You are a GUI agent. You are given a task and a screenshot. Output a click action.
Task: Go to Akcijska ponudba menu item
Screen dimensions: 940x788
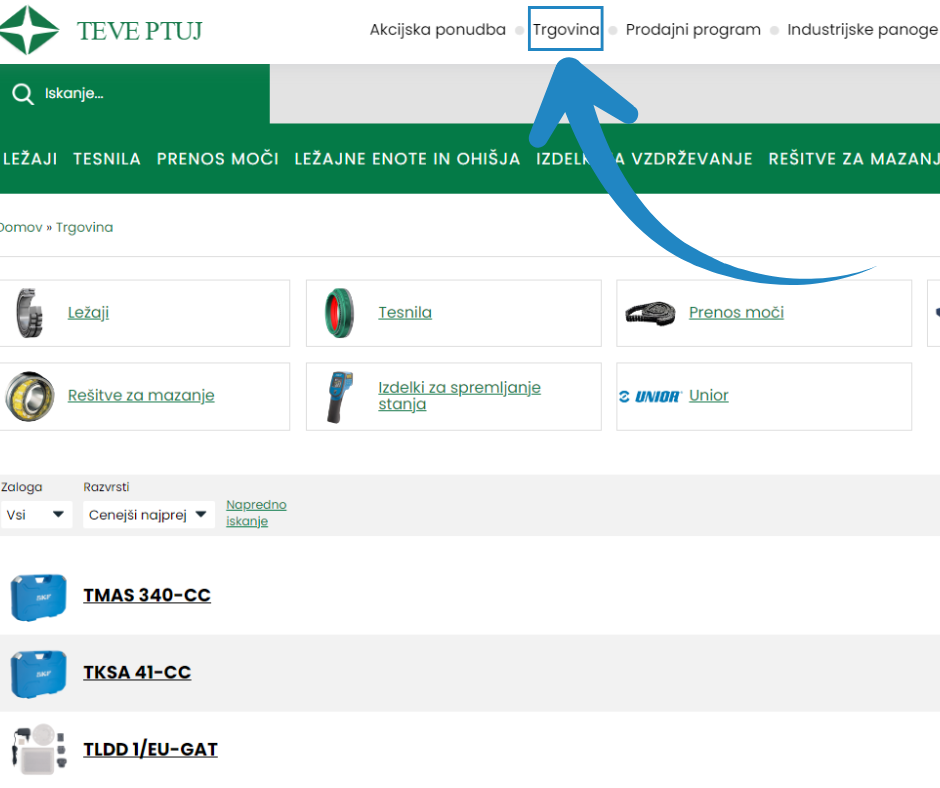click(437, 30)
